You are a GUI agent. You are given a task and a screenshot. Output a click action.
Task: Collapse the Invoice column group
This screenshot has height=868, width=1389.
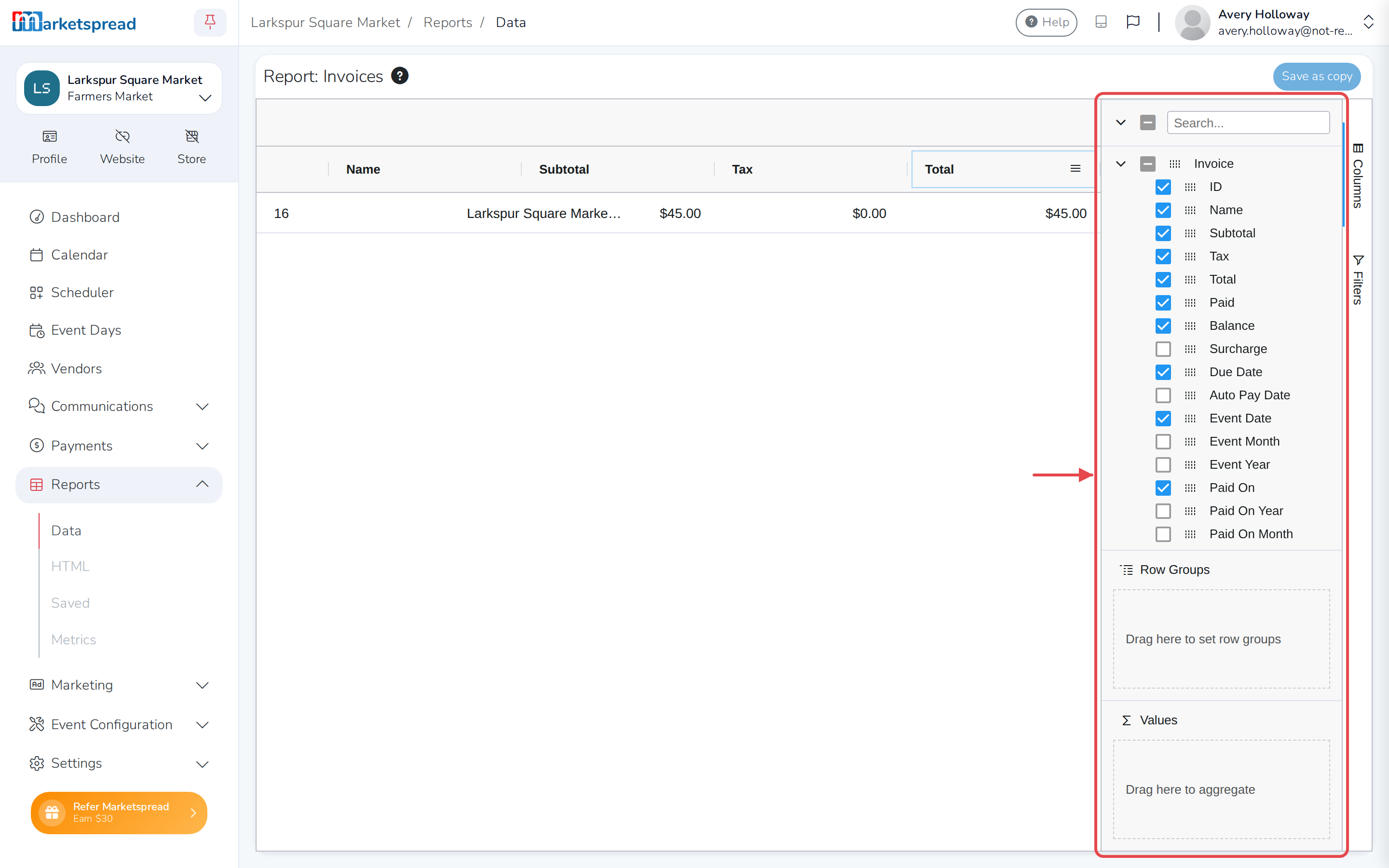tap(1121, 163)
